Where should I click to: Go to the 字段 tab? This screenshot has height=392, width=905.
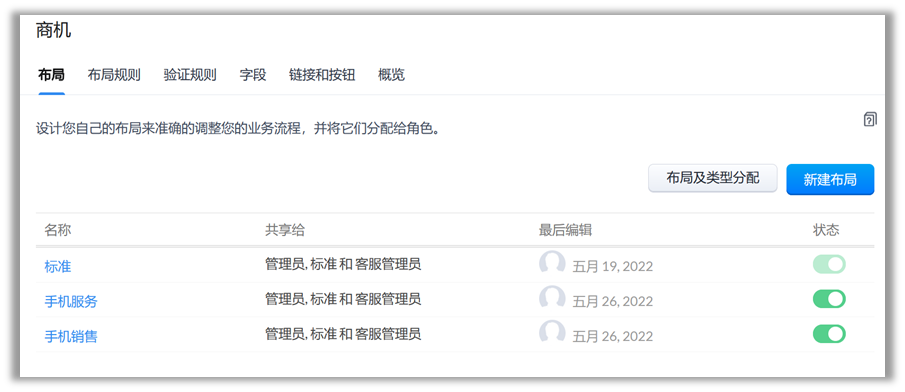click(x=253, y=75)
